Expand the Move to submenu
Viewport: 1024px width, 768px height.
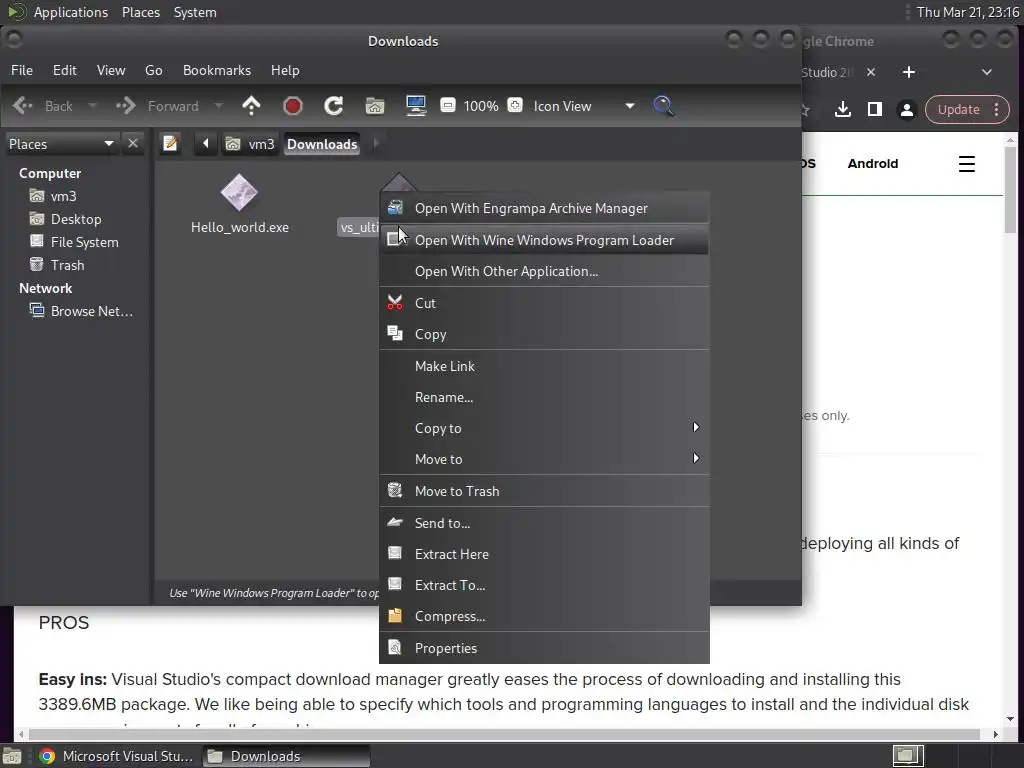(x=544, y=459)
